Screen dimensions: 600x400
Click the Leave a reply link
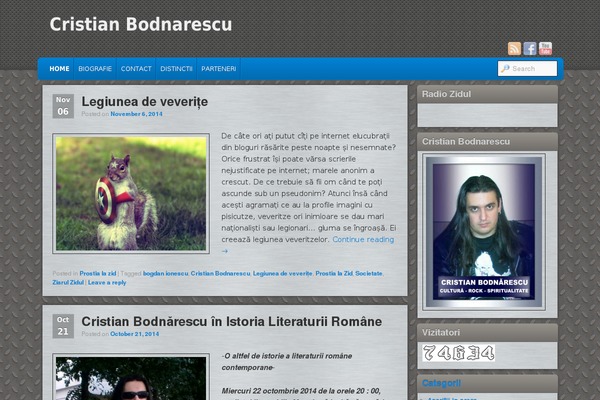pos(107,282)
